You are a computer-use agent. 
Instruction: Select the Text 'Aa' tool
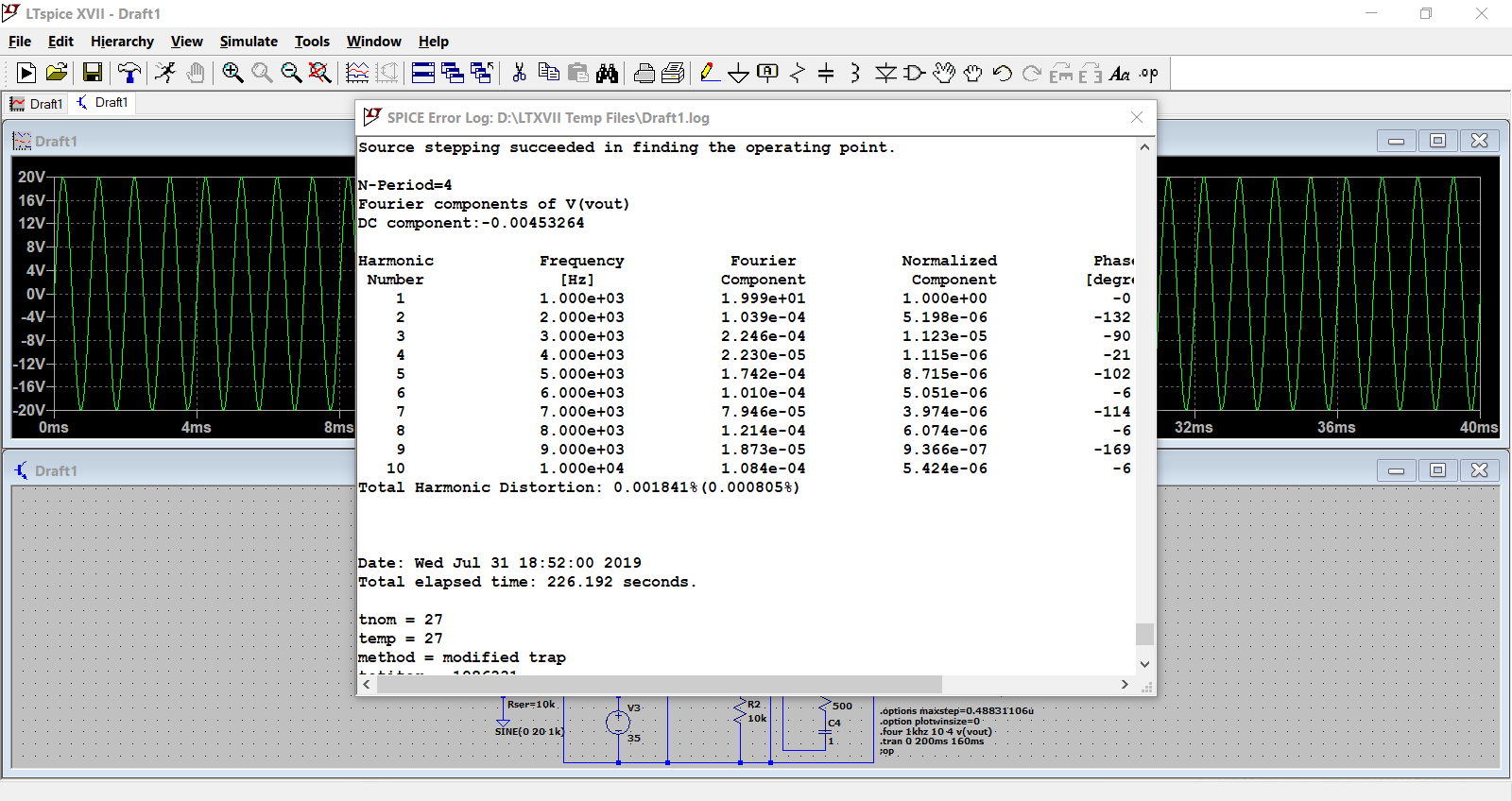[1120, 73]
